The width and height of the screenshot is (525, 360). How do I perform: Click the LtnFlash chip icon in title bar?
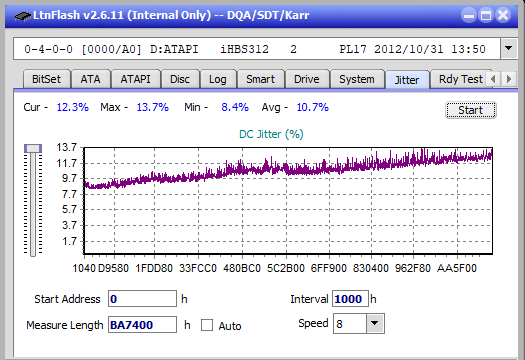pos(22,16)
